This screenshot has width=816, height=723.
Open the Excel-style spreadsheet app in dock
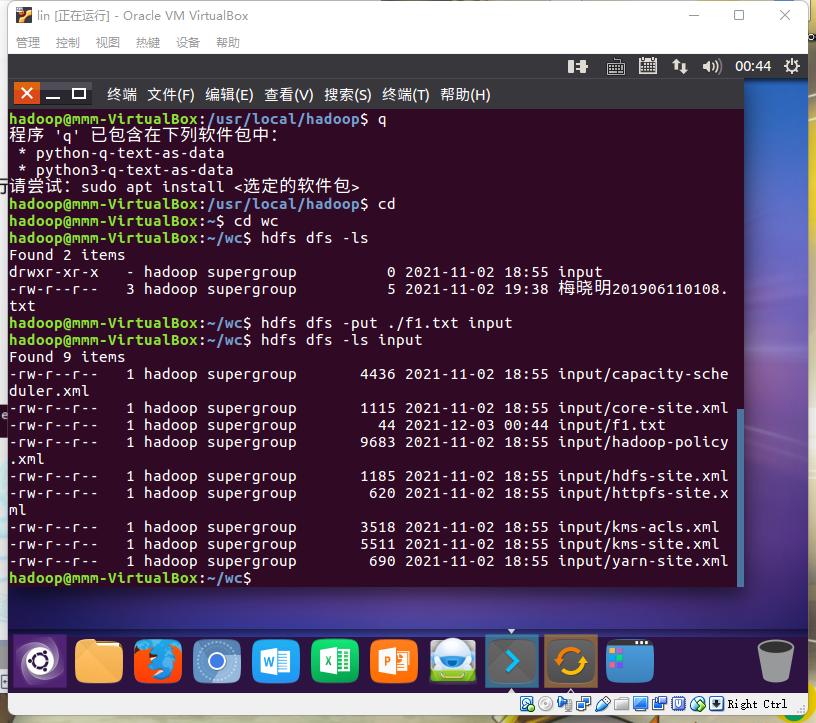[x=335, y=661]
